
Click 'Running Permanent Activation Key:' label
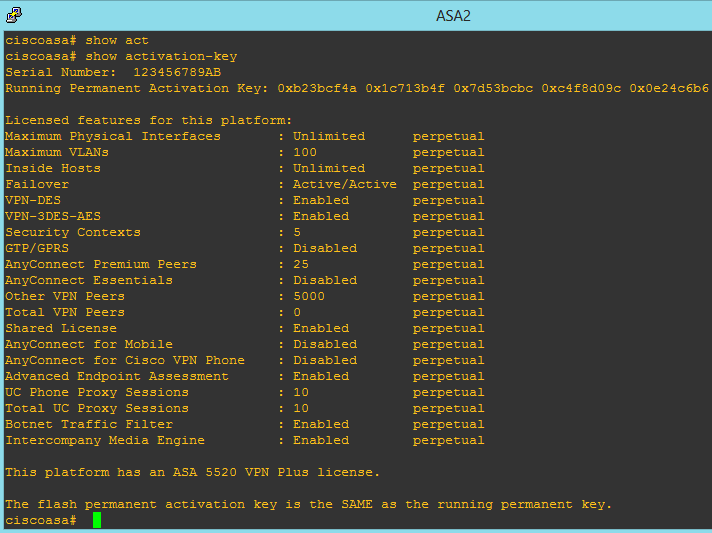click(137, 88)
